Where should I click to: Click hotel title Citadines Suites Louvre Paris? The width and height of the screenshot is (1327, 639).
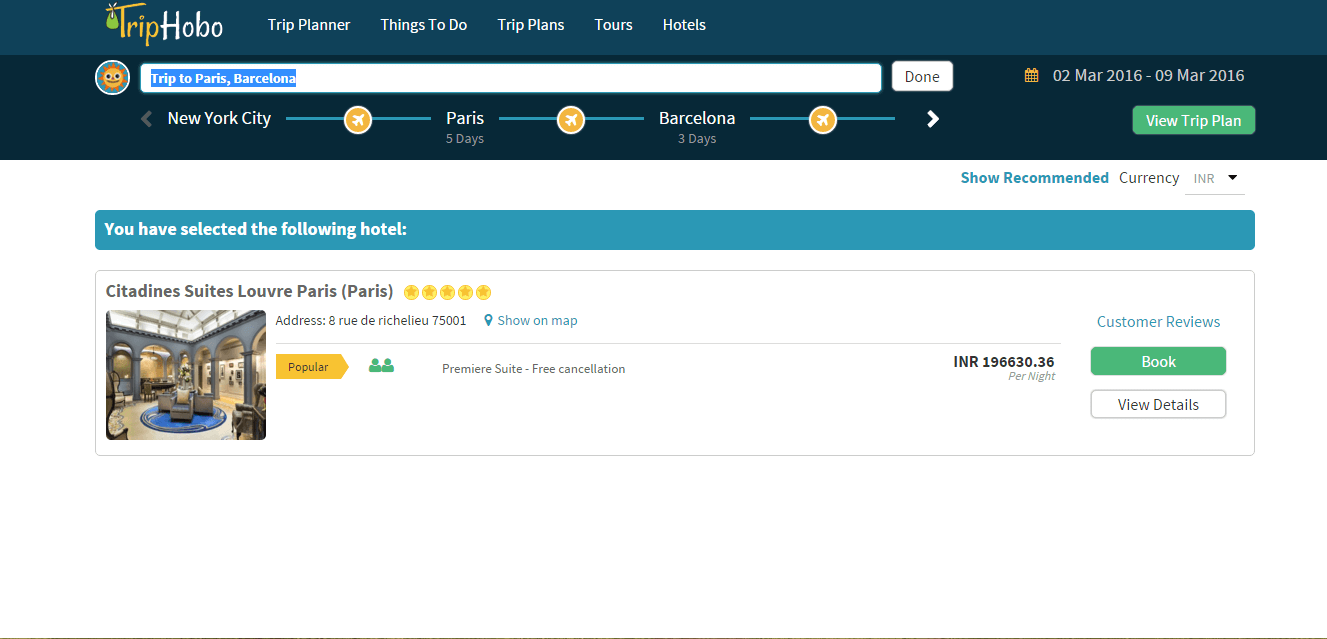pos(249,292)
